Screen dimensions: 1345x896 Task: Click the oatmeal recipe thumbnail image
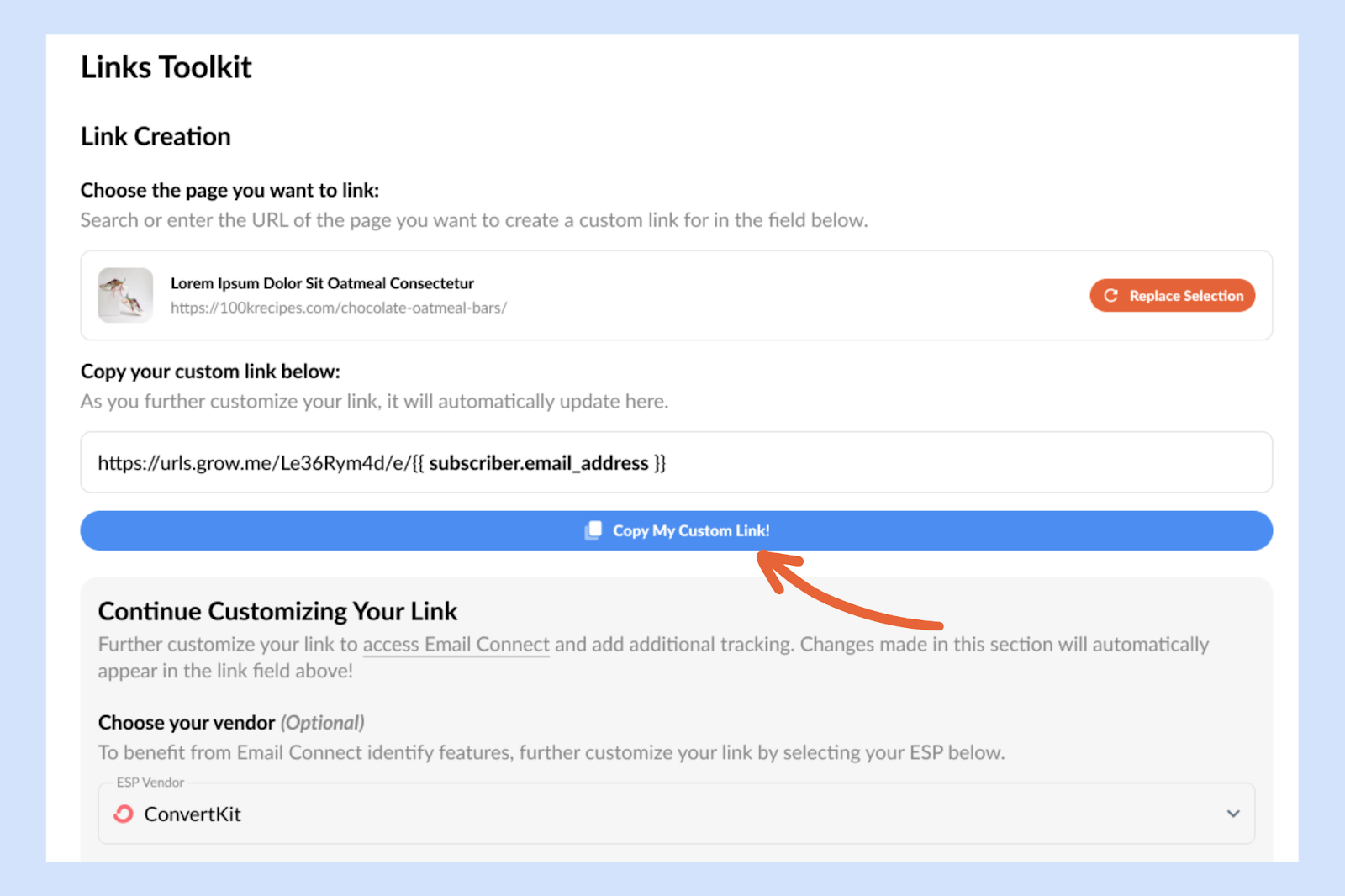(125, 295)
